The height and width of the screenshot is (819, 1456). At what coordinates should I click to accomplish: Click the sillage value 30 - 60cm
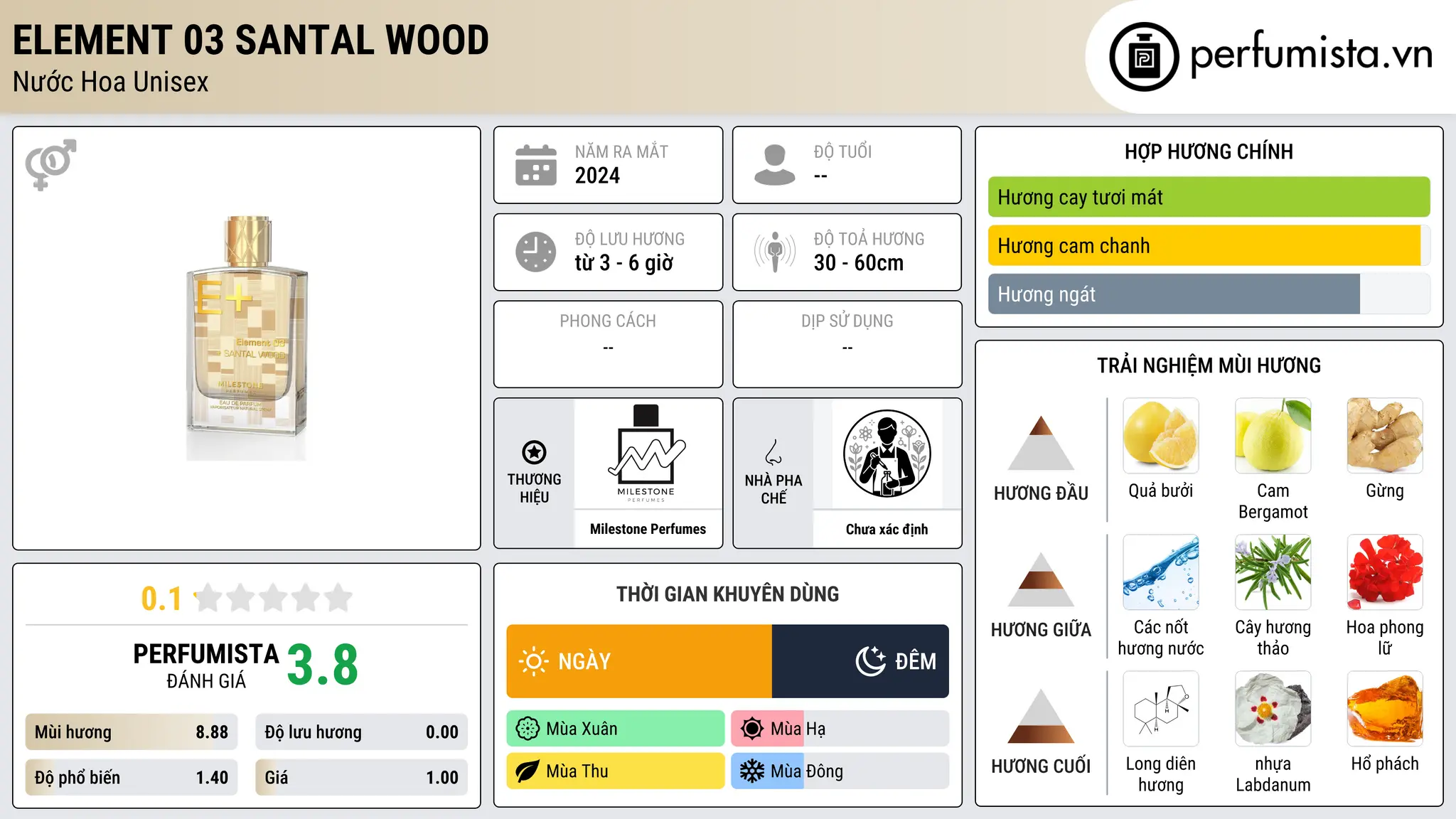859,263
